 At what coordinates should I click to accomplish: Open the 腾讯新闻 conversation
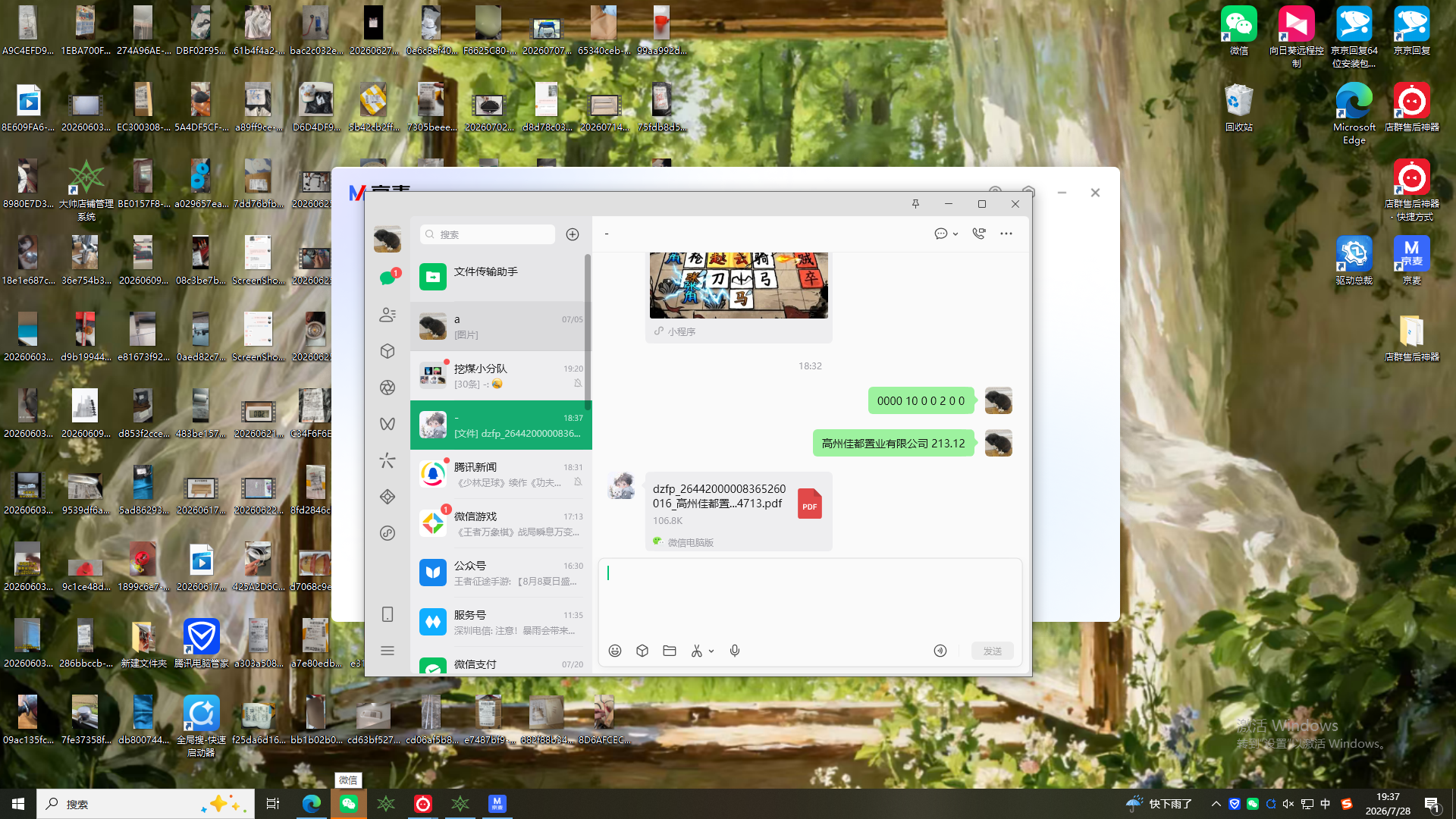(x=500, y=475)
